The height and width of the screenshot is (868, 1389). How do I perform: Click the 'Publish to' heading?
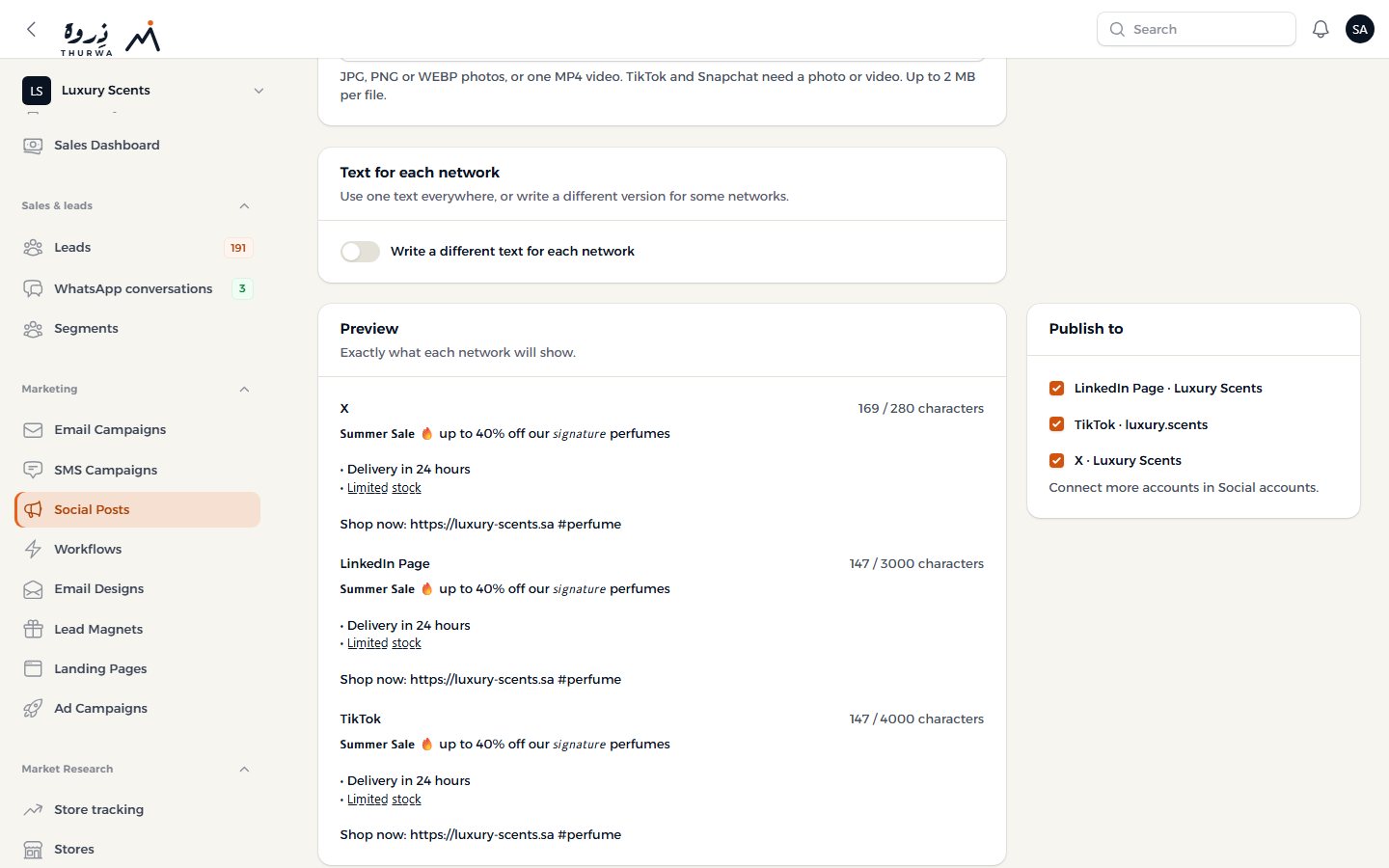pos(1086,329)
